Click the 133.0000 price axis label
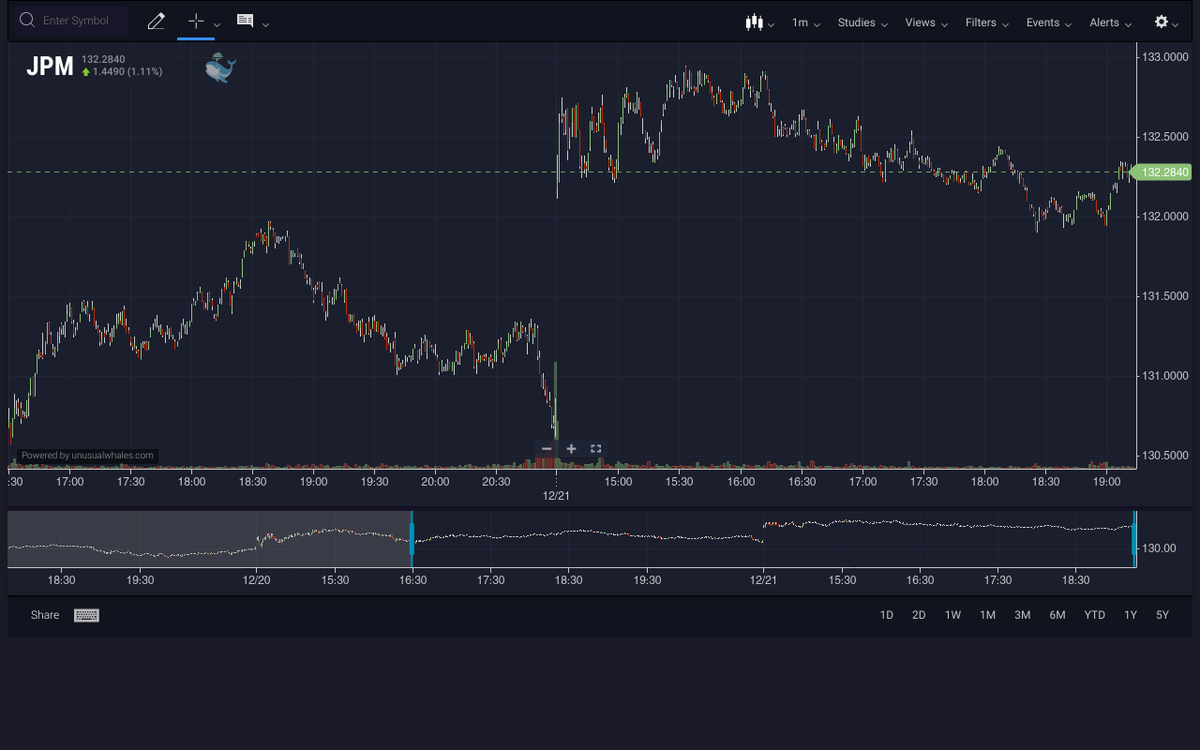The height and width of the screenshot is (750, 1200). pos(1165,56)
